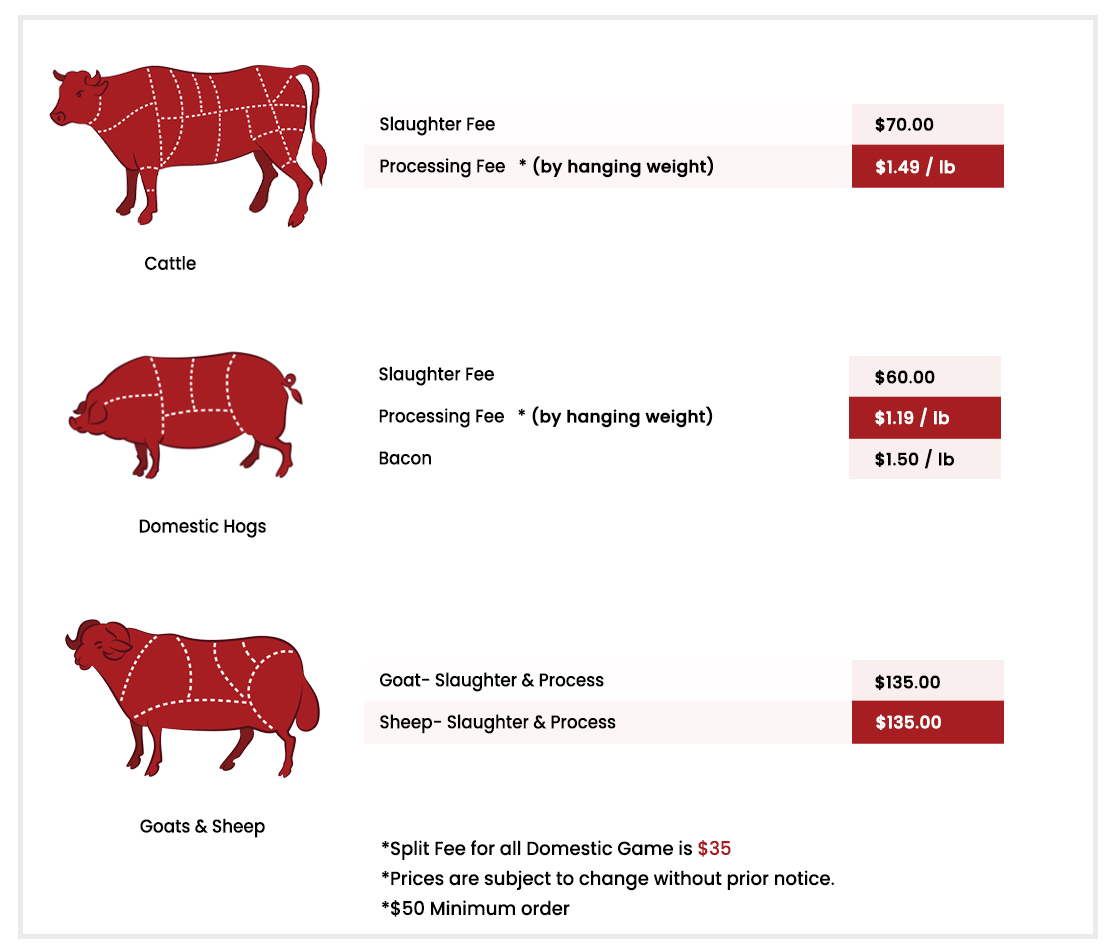The height and width of the screenshot is (950, 1114).
Task: Click the red cattle butcher-cut illustration
Action: pyautogui.click(x=188, y=146)
